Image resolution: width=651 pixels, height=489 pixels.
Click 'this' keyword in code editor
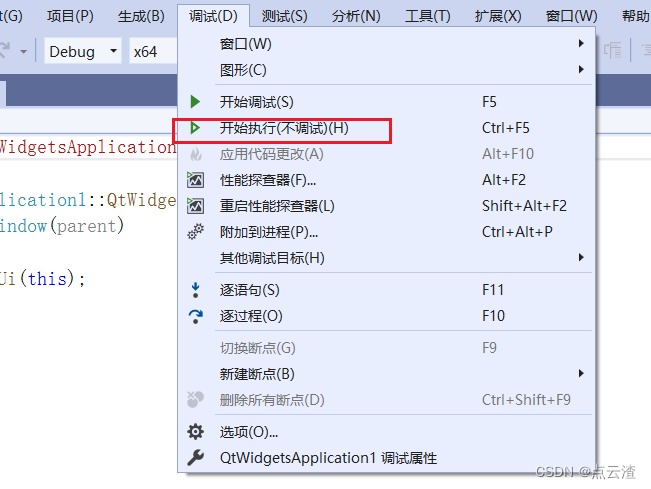coord(47,278)
